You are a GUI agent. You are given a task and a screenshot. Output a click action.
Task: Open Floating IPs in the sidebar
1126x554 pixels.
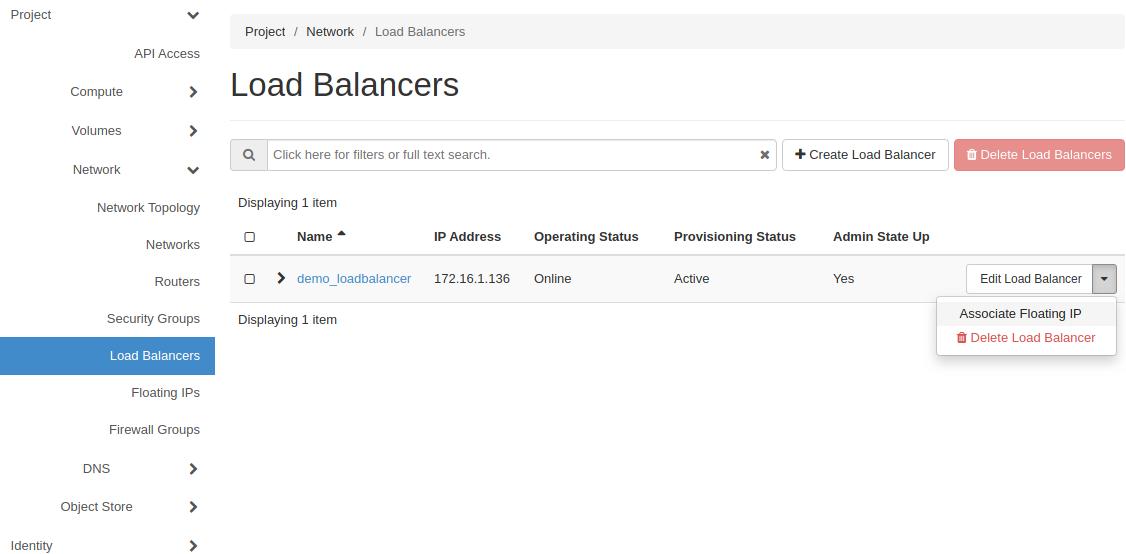tap(165, 393)
